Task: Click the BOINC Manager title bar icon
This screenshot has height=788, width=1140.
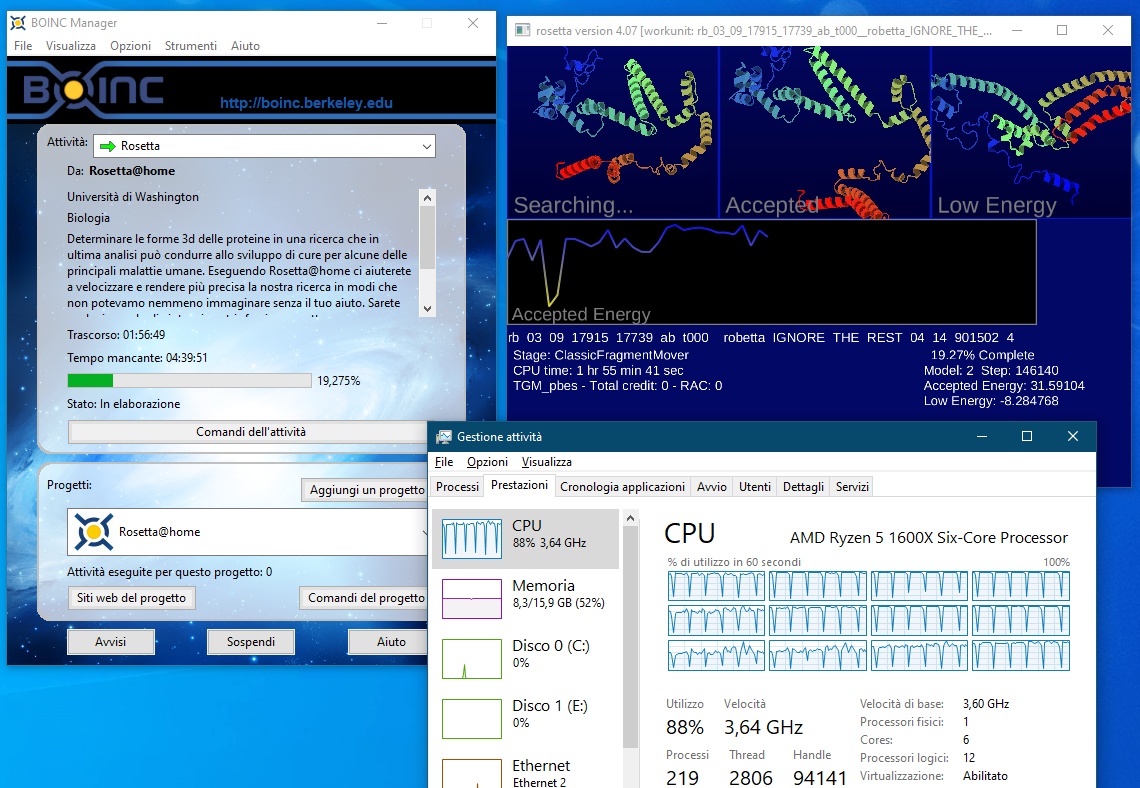Action: coord(18,23)
